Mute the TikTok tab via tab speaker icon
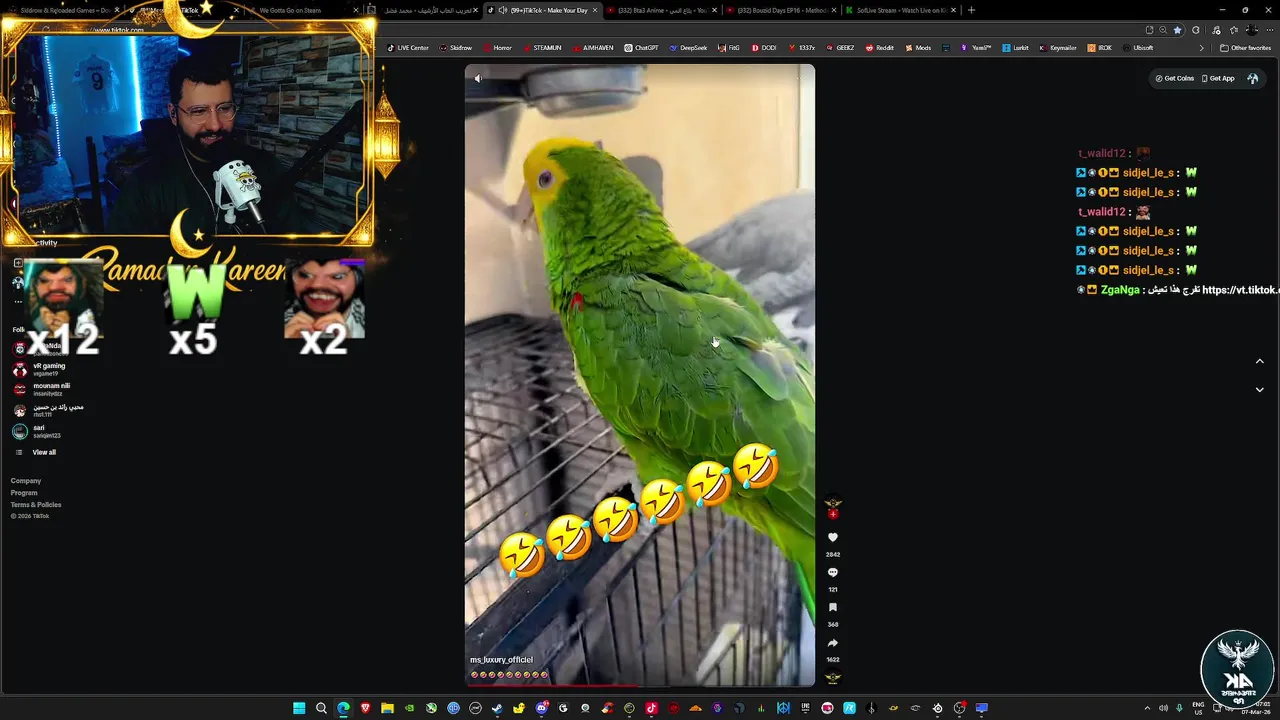 point(503,10)
